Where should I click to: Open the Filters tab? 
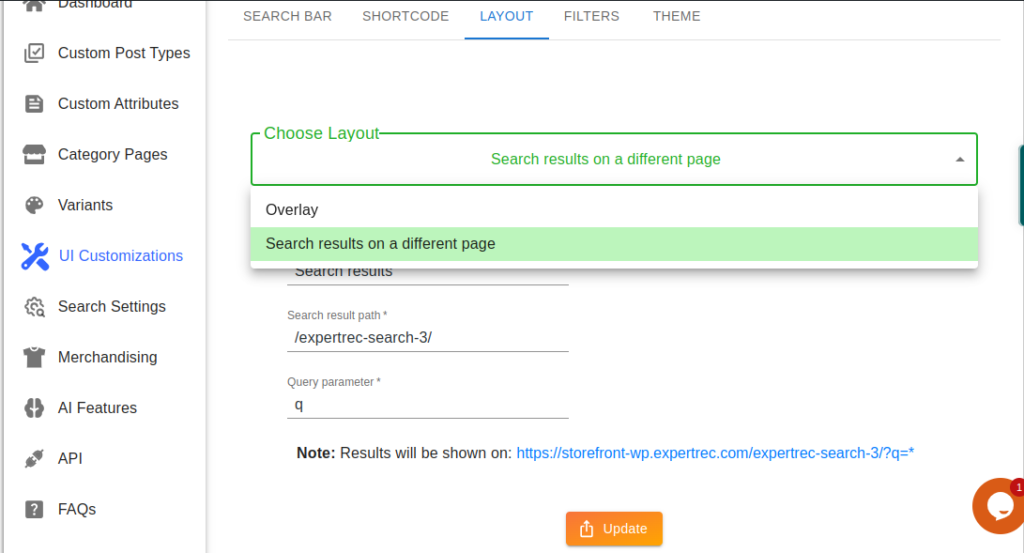(x=591, y=17)
